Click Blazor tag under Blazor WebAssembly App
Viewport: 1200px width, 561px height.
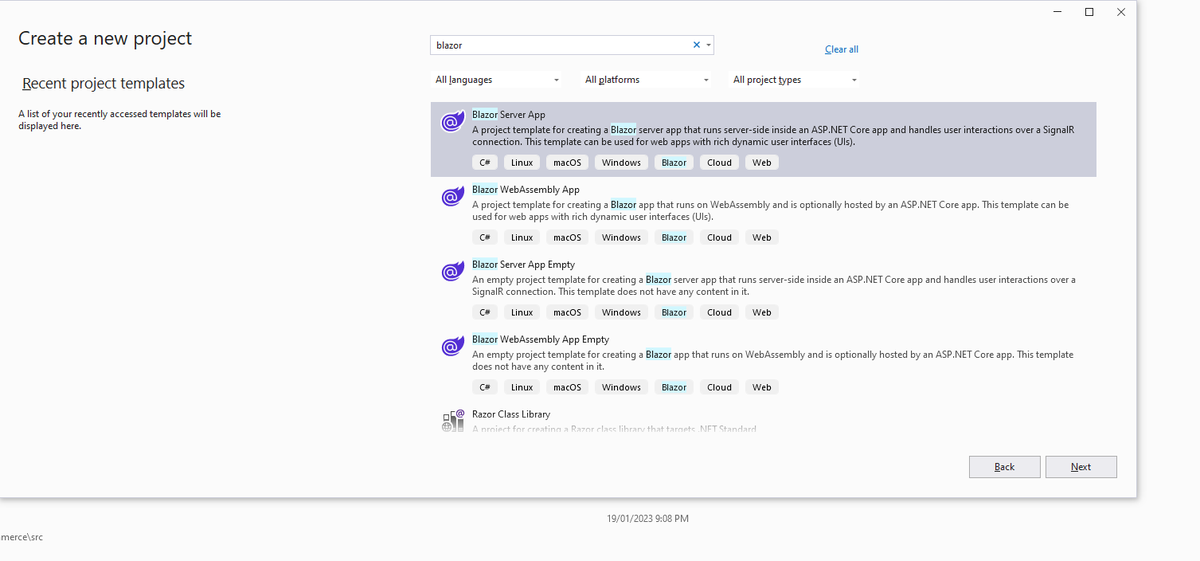click(x=674, y=237)
